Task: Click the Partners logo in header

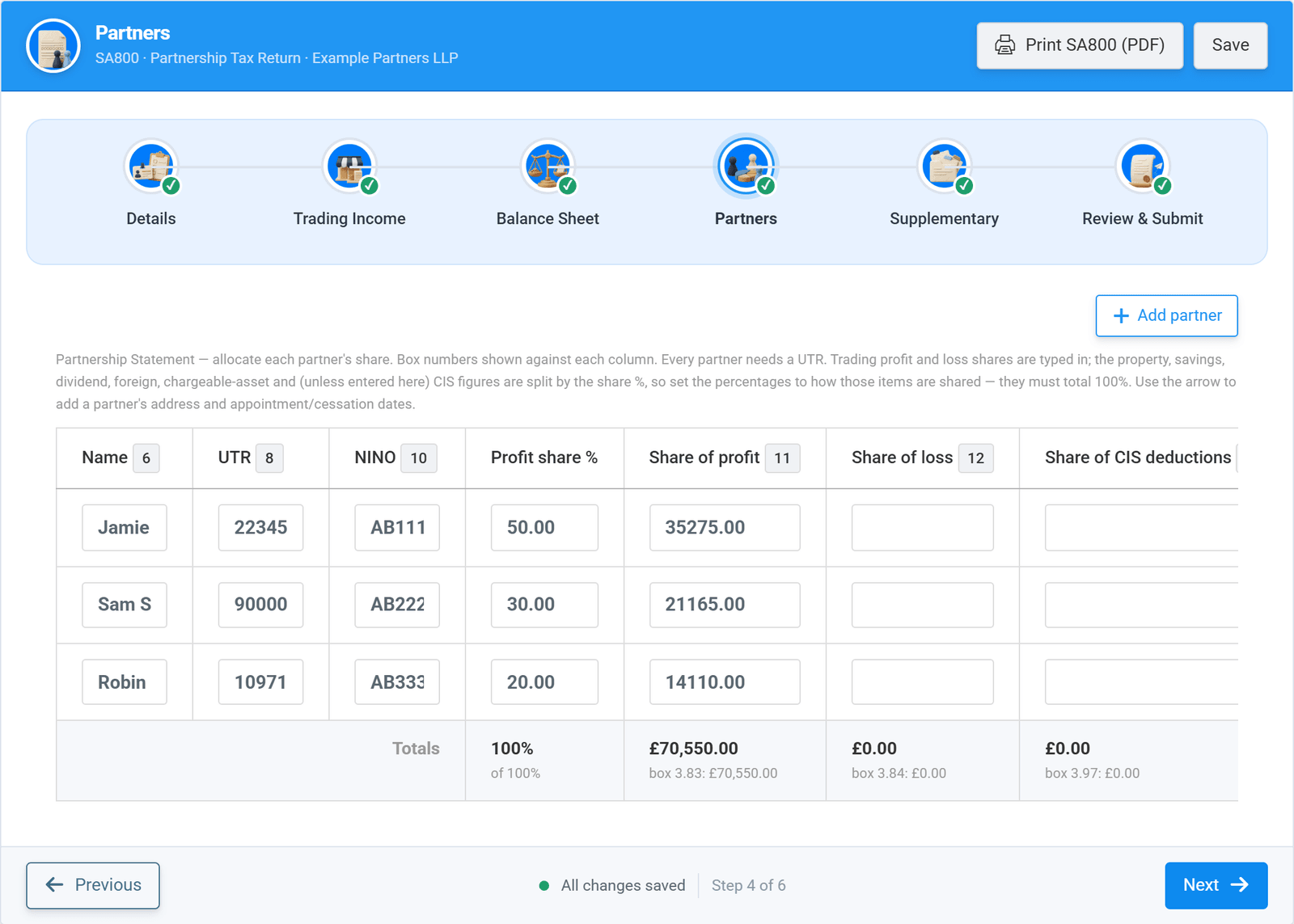Action: 53,46
